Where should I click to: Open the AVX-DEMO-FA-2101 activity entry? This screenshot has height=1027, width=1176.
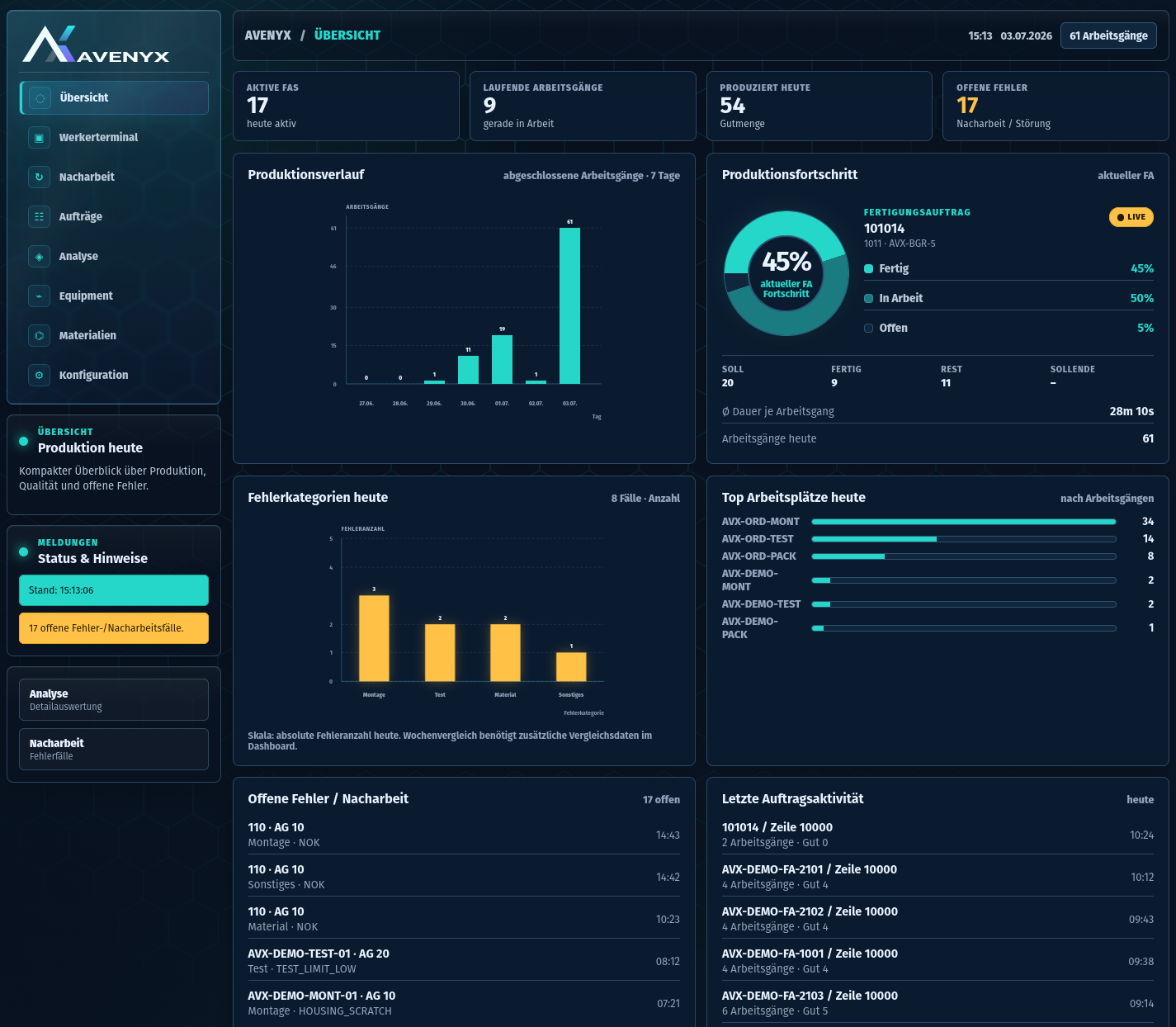pos(937,877)
